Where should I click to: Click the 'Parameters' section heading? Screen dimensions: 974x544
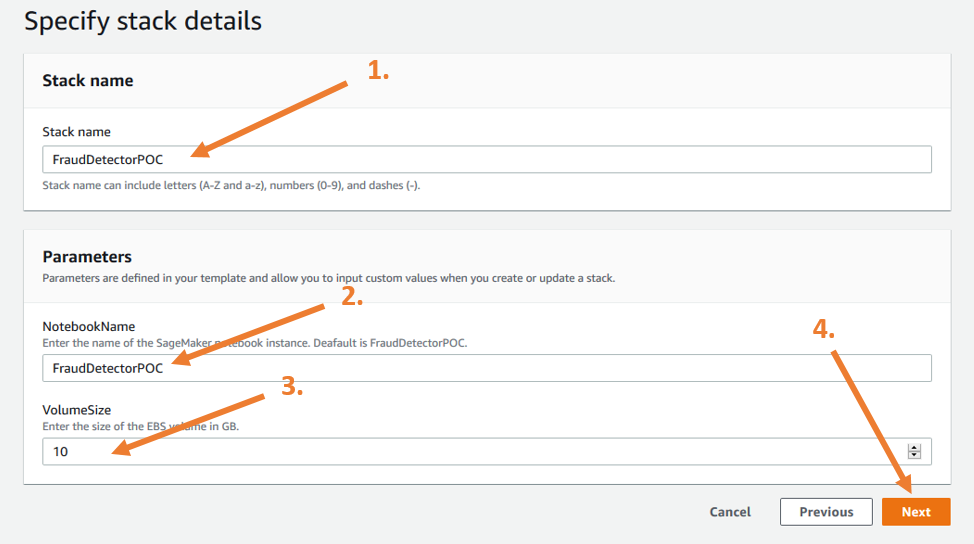coord(87,256)
